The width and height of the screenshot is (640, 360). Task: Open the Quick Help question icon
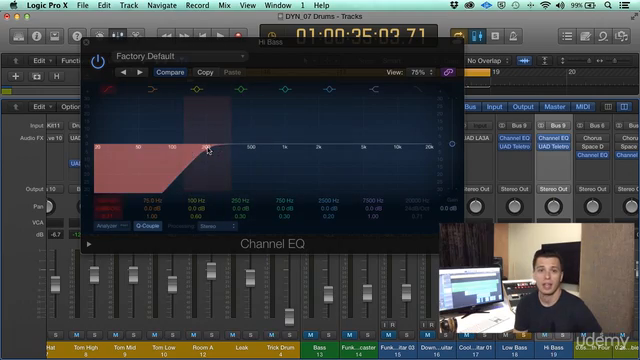coord(77,36)
